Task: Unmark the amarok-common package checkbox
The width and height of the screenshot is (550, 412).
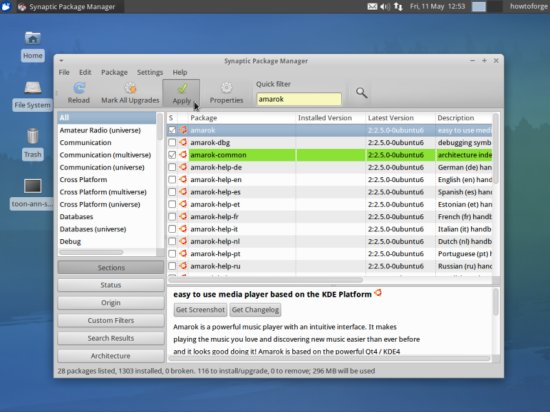Action: tap(172, 155)
